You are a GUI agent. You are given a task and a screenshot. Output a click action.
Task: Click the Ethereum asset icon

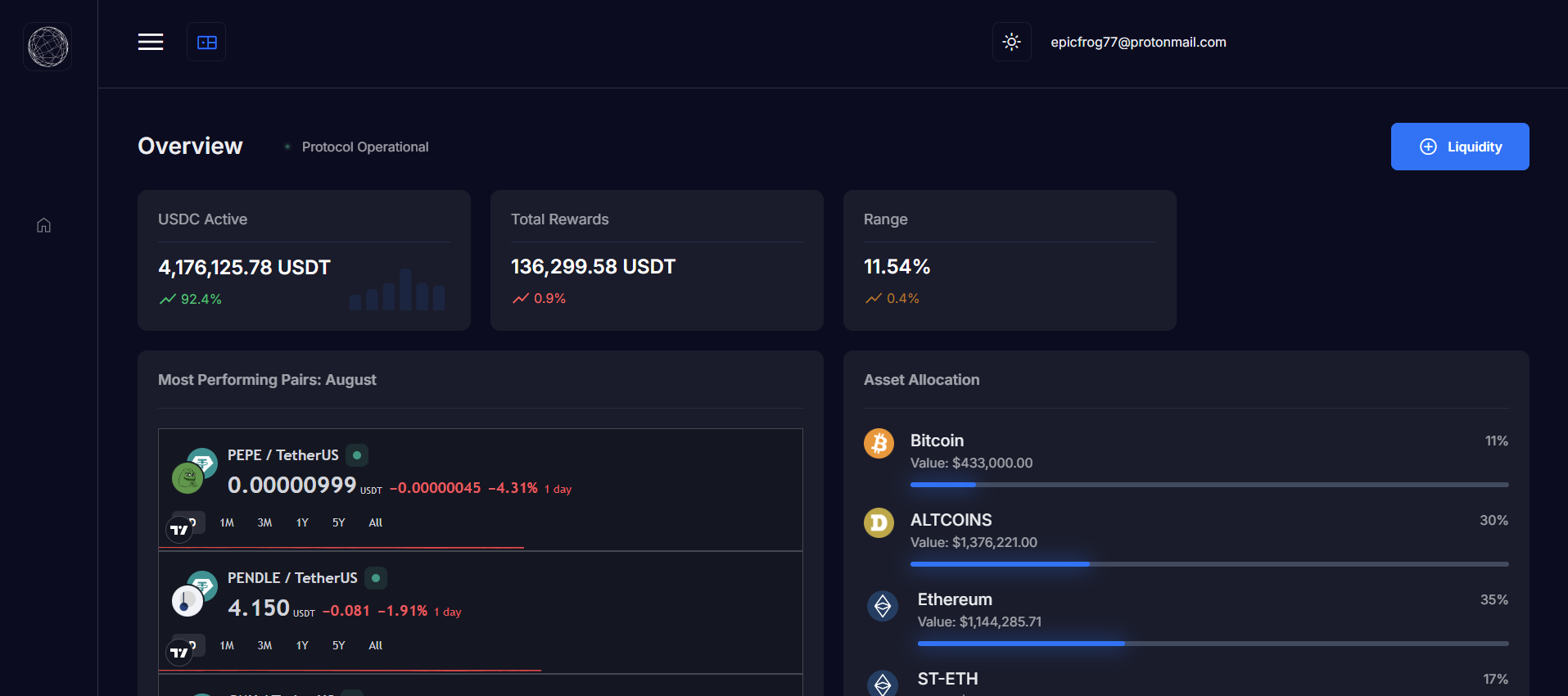tap(882, 606)
